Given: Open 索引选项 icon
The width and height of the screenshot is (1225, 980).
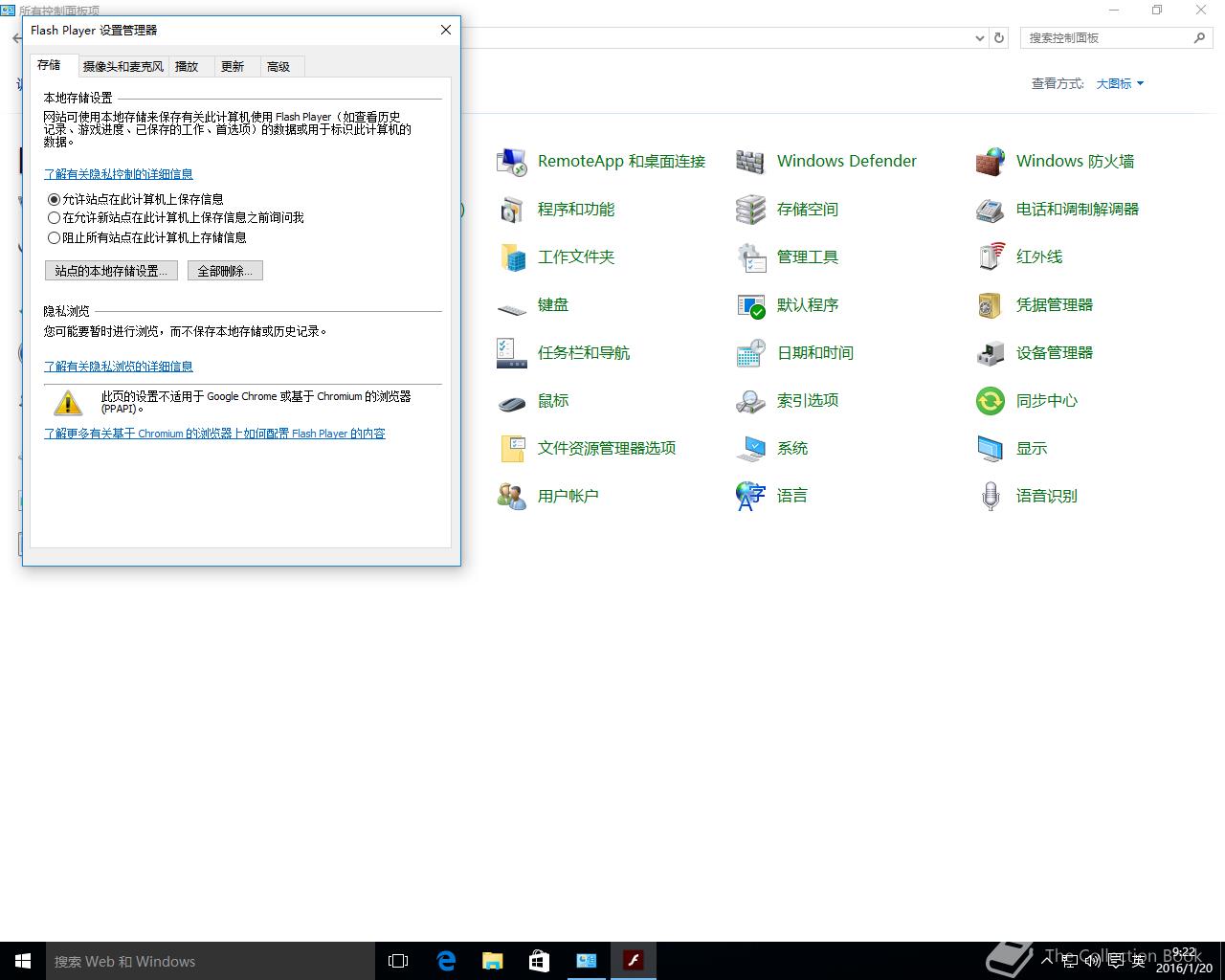Looking at the screenshot, I should 751,401.
